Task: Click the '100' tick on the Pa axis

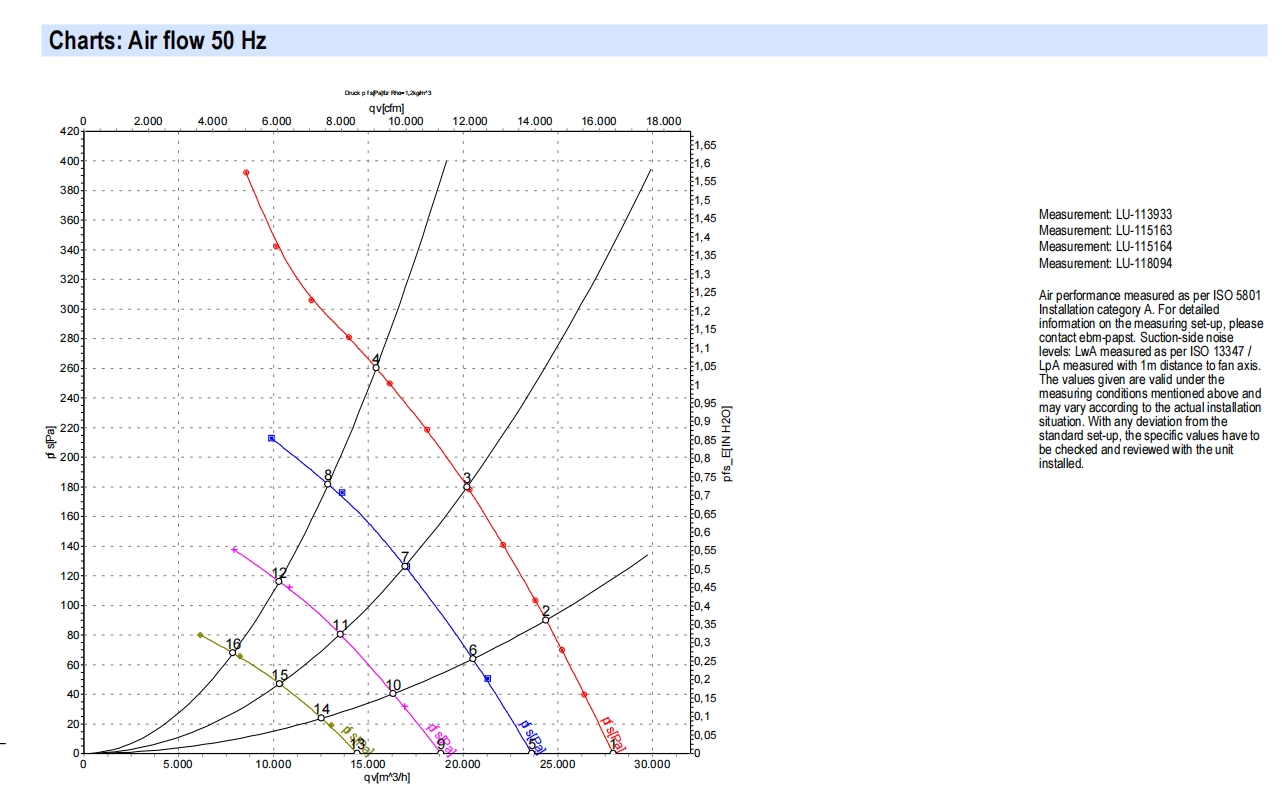Action: click(x=69, y=605)
